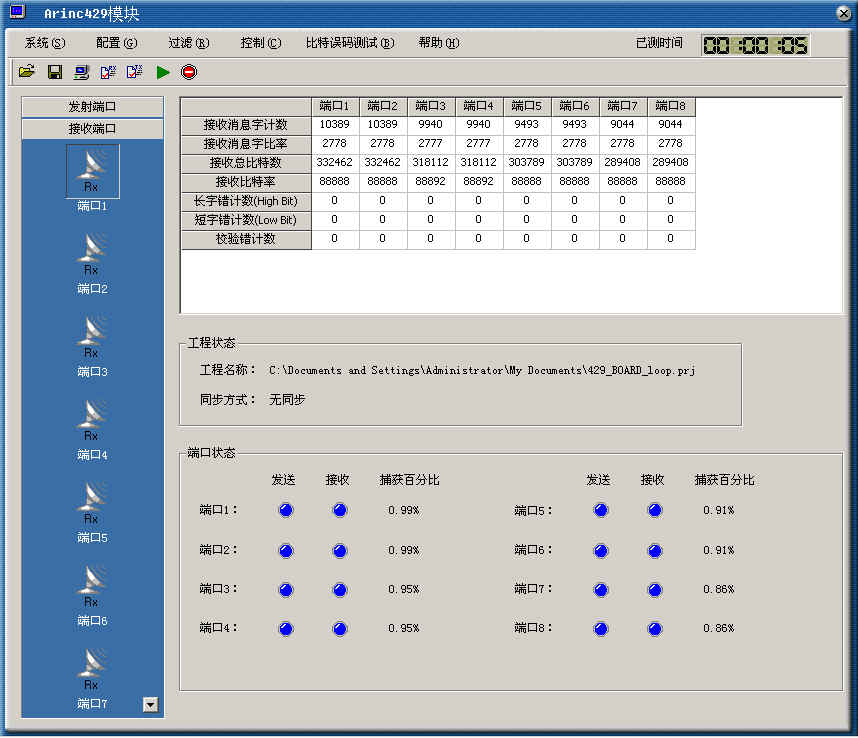This screenshot has height=738, width=858.
Task: Click the 端口5 接收 status LED
Action: (655, 510)
